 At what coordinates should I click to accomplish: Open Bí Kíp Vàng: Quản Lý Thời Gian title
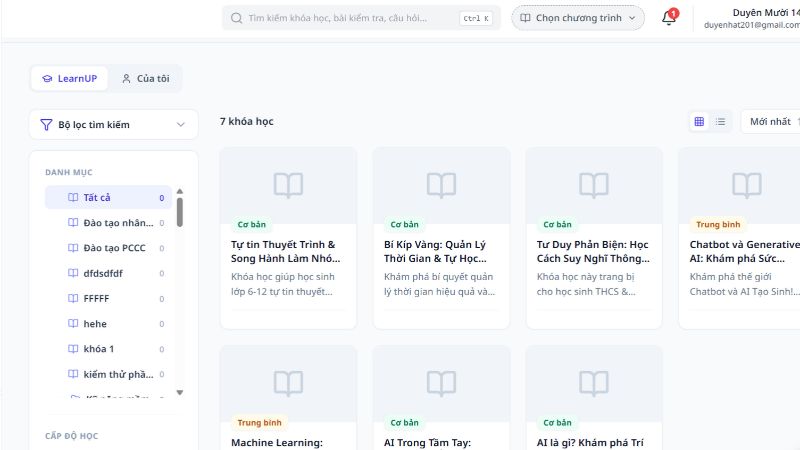435,252
